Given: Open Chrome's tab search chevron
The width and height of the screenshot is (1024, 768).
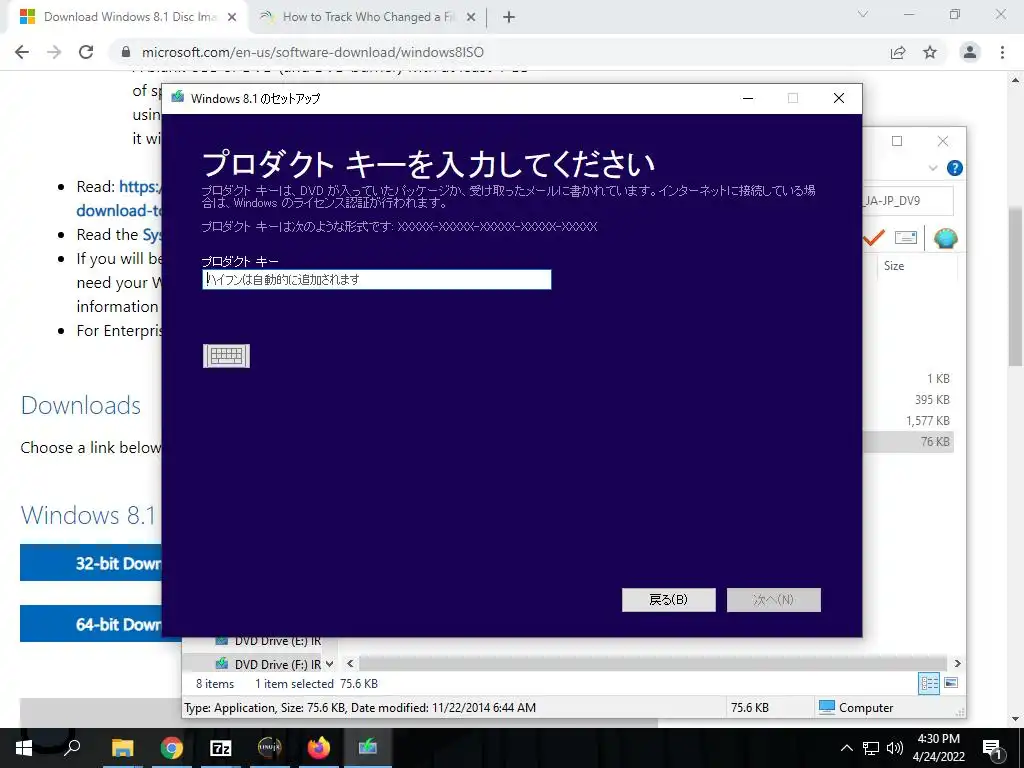Looking at the screenshot, I should [863, 14].
